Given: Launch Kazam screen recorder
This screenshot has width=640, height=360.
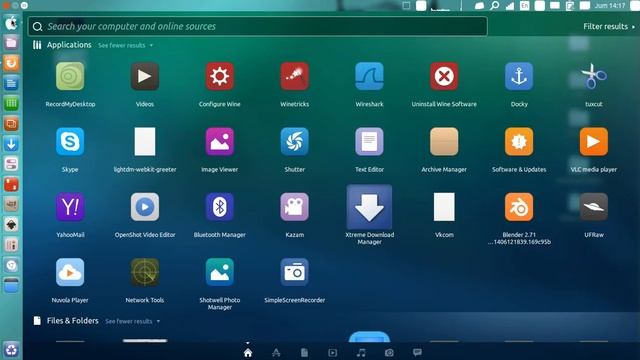Looking at the screenshot, I should click(x=294, y=207).
